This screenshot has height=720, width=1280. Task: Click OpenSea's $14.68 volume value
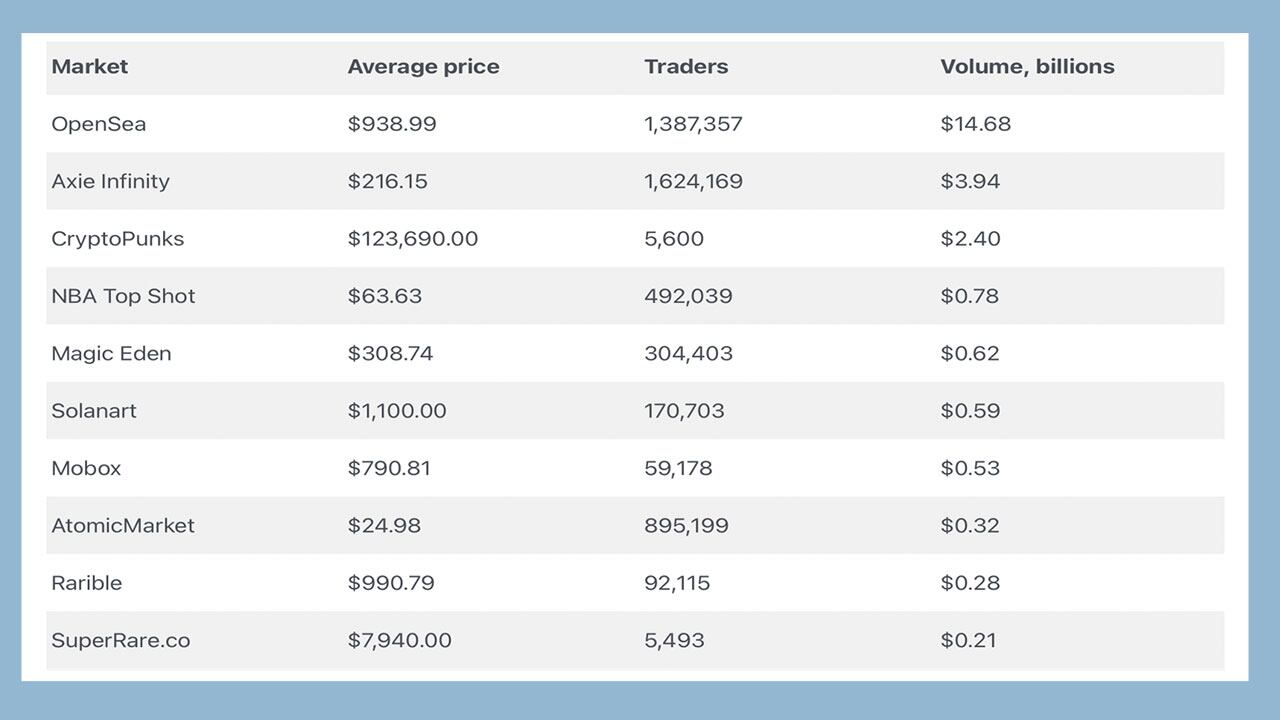click(x=975, y=124)
